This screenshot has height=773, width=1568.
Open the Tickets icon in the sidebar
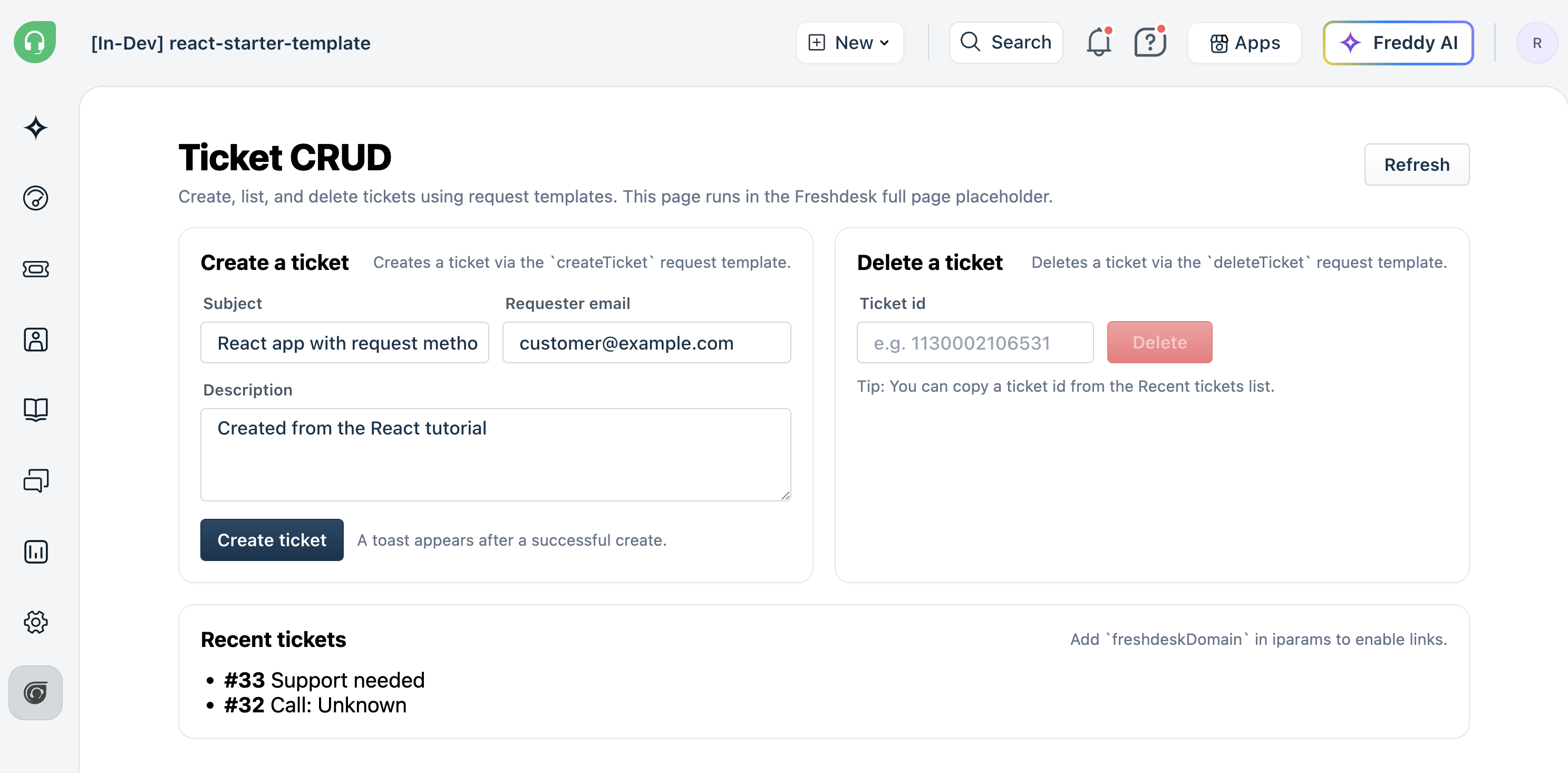pyautogui.click(x=35, y=269)
